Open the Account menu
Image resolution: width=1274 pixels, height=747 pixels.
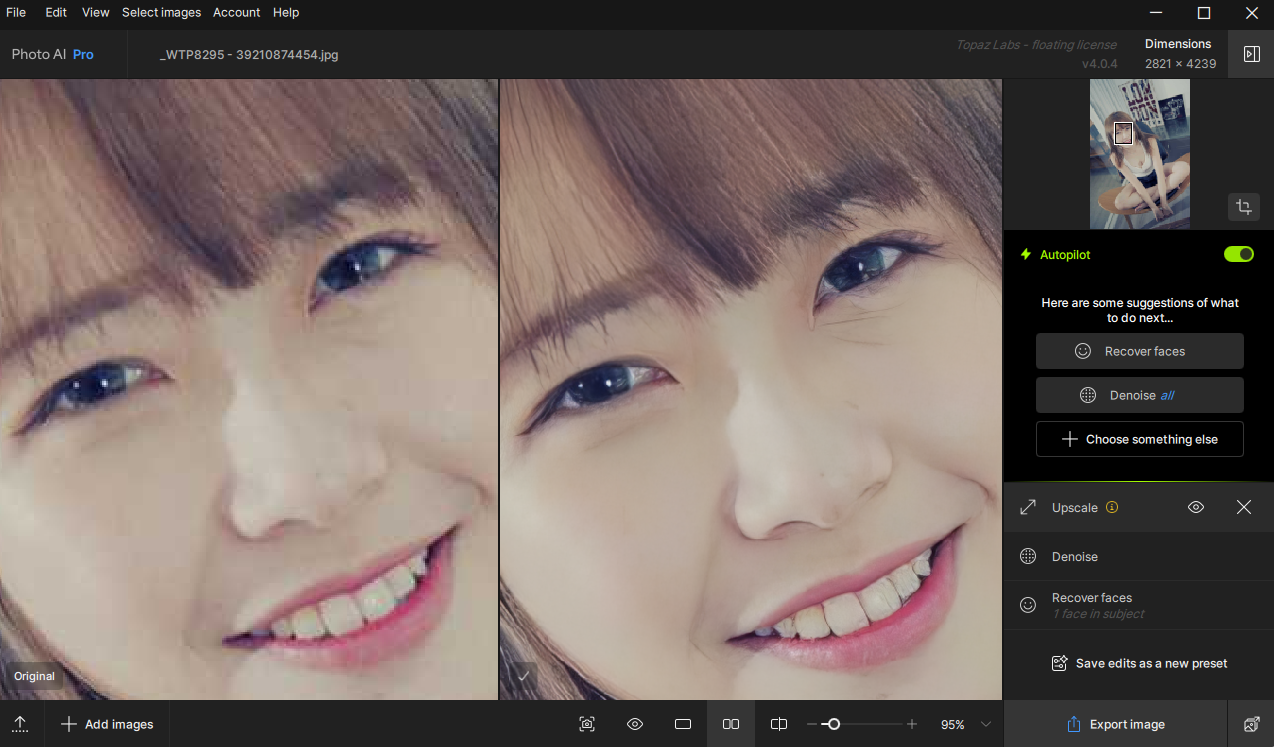coord(236,13)
